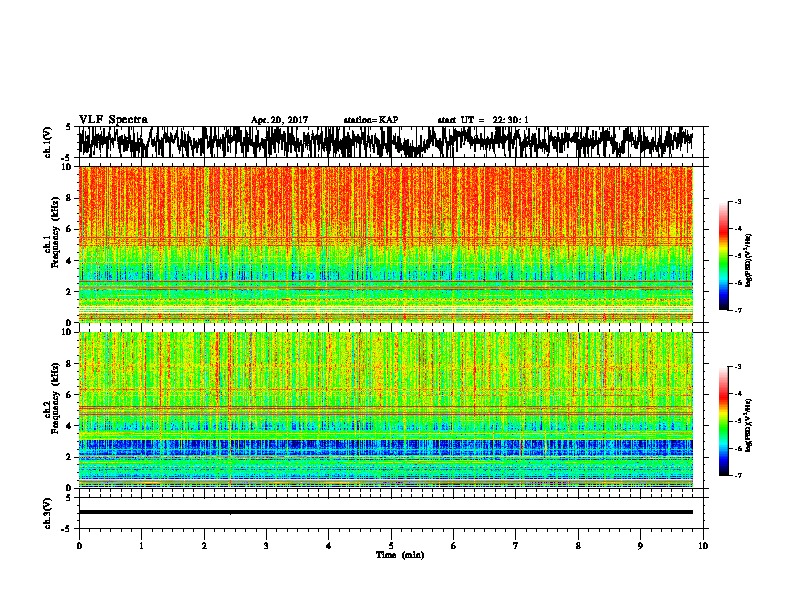Click the time axis tick label '5'

coord(391,546)
